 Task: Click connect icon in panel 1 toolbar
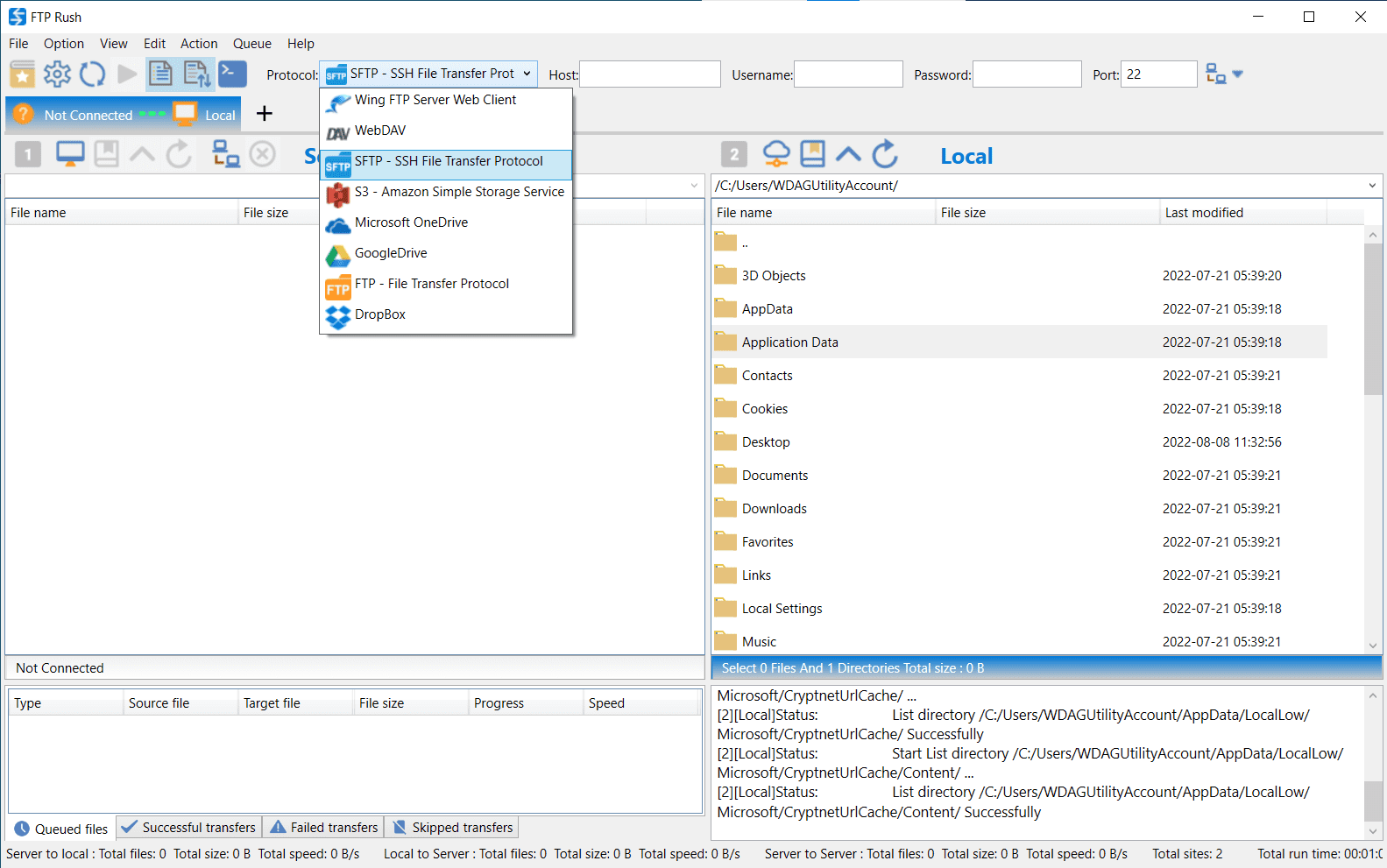coord(226,154)
